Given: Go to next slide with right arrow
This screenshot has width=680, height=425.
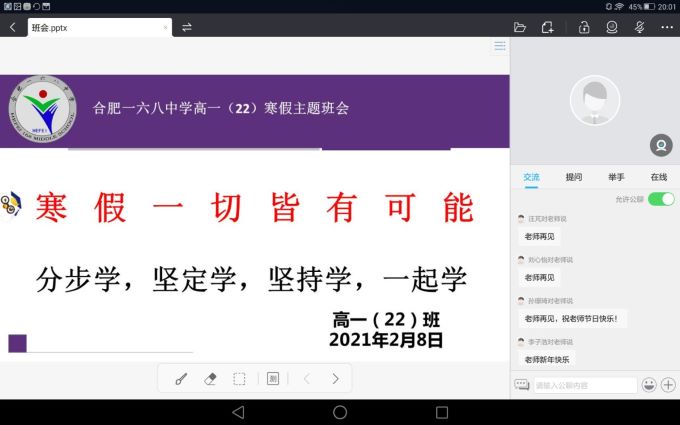Looking at the screenshot, I should point(335,379).
